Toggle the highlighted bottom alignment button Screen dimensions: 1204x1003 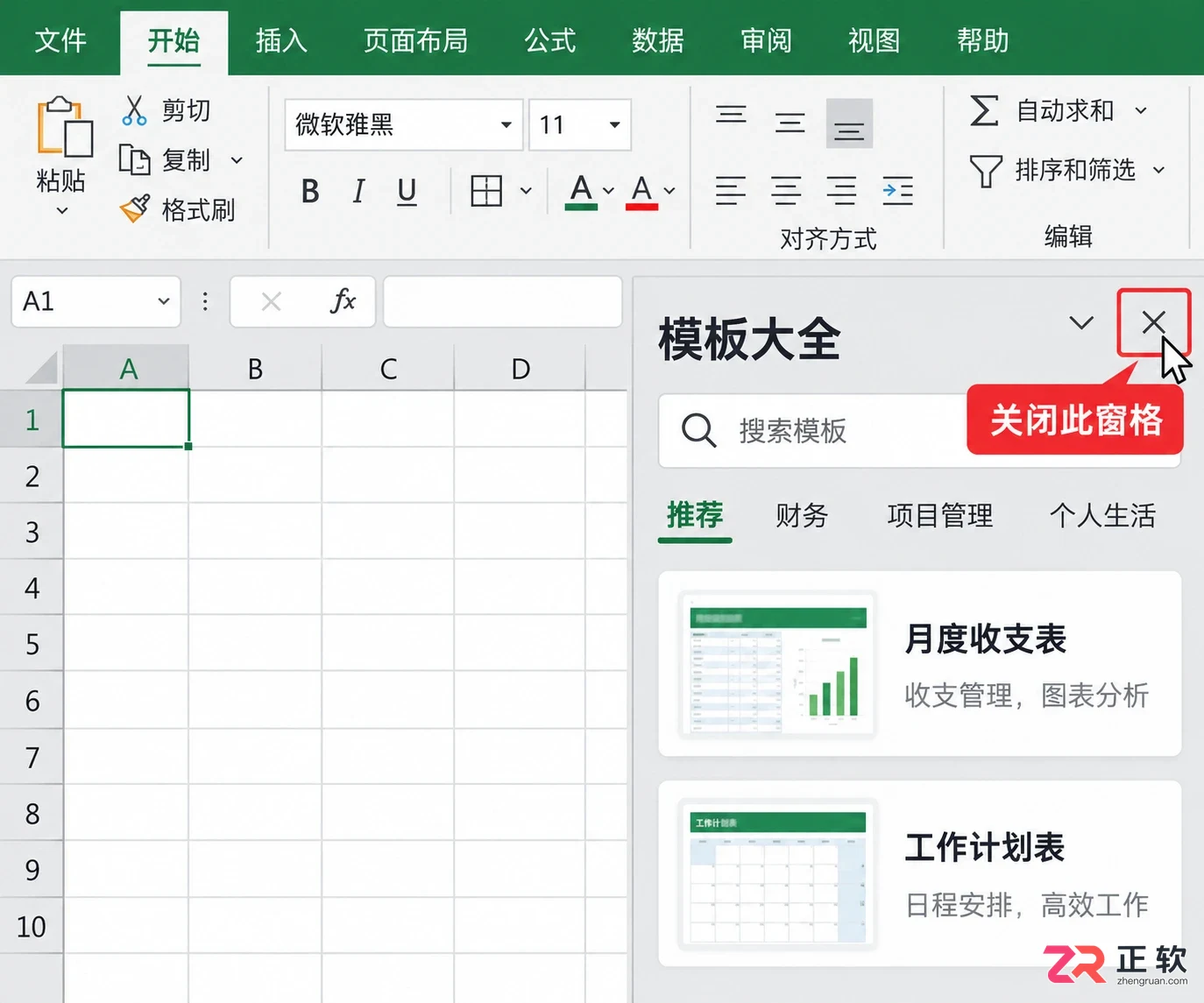click(x=849, y=124)
